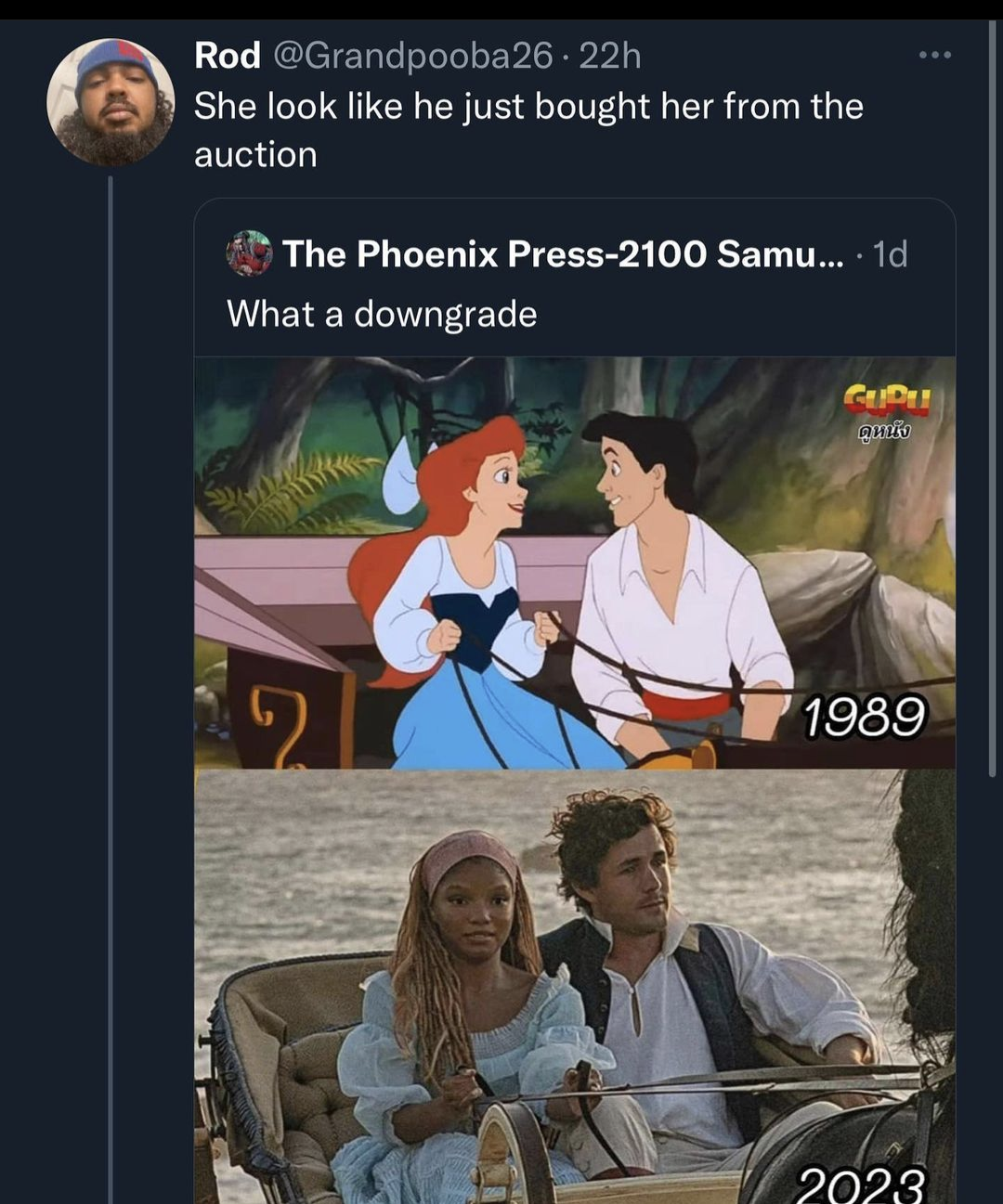Tap the Phoenix Press small avatar
Viewport: 1003px width, 1204px height.
[x=249, y=253]
